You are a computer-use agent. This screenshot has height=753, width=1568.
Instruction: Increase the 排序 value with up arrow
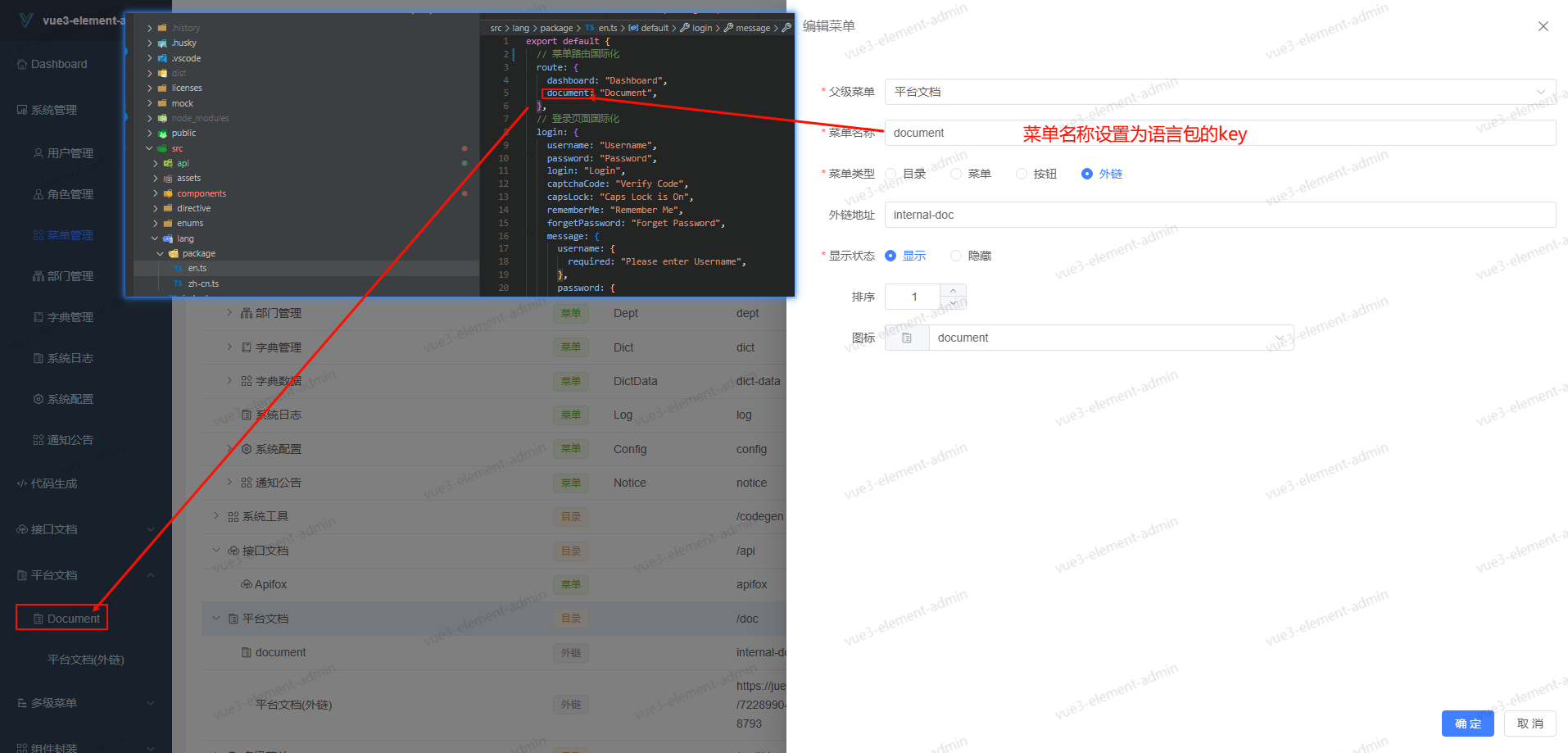point(953,291)
